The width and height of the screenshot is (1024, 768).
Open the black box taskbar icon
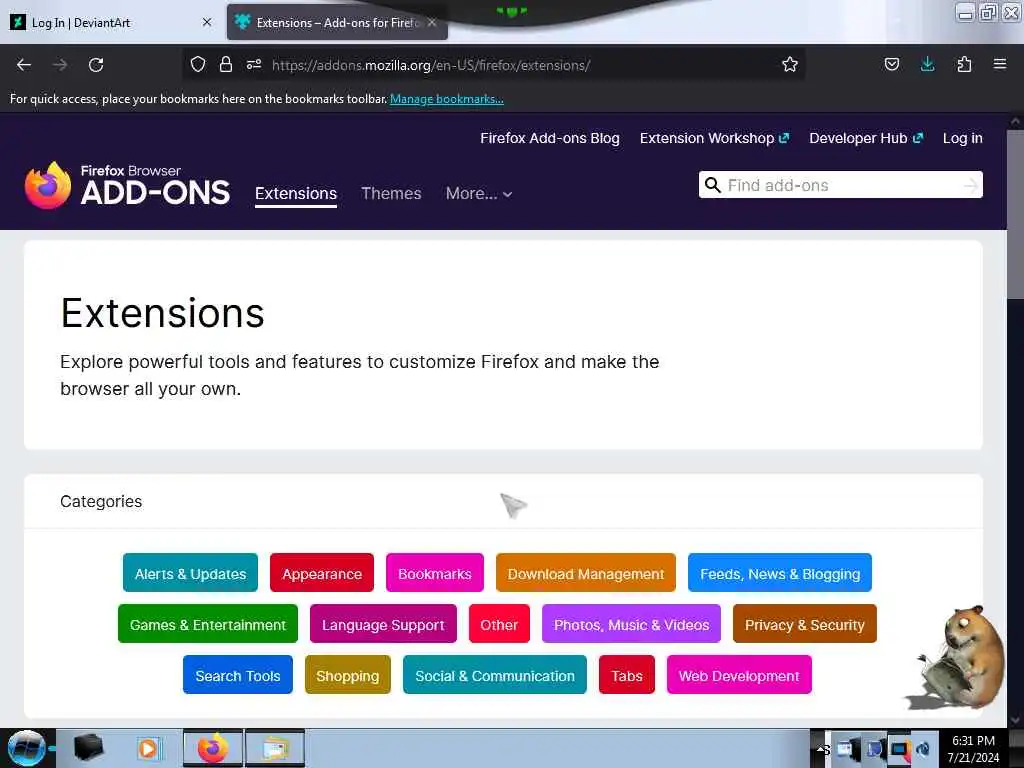coord(89,748)
